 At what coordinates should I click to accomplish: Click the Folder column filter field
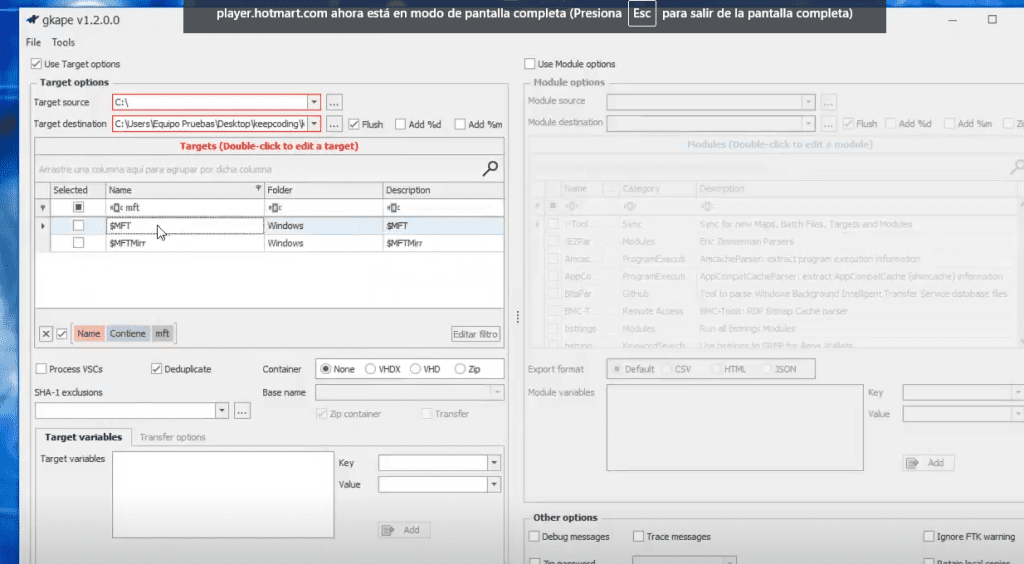323,208
